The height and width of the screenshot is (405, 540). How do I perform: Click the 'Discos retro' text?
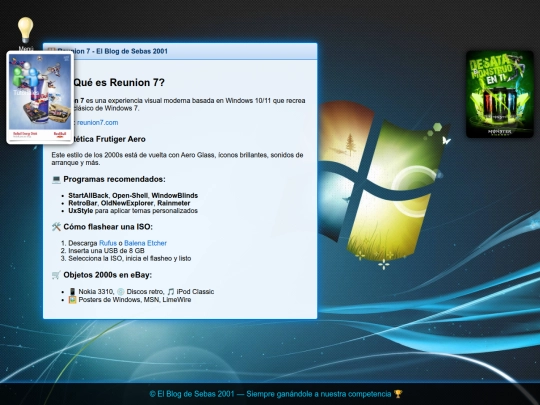[x=145, y=292]
